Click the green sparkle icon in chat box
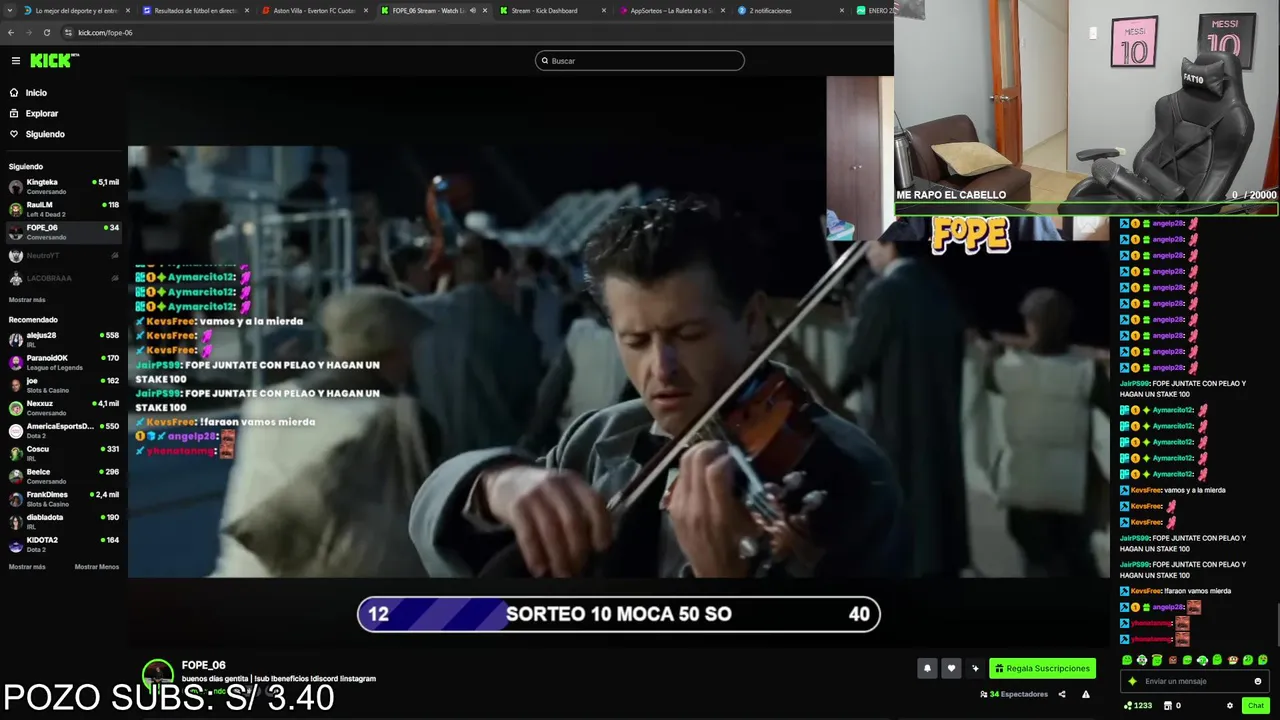Screen dimensions: 1280x720 (x=1132, y=681)
